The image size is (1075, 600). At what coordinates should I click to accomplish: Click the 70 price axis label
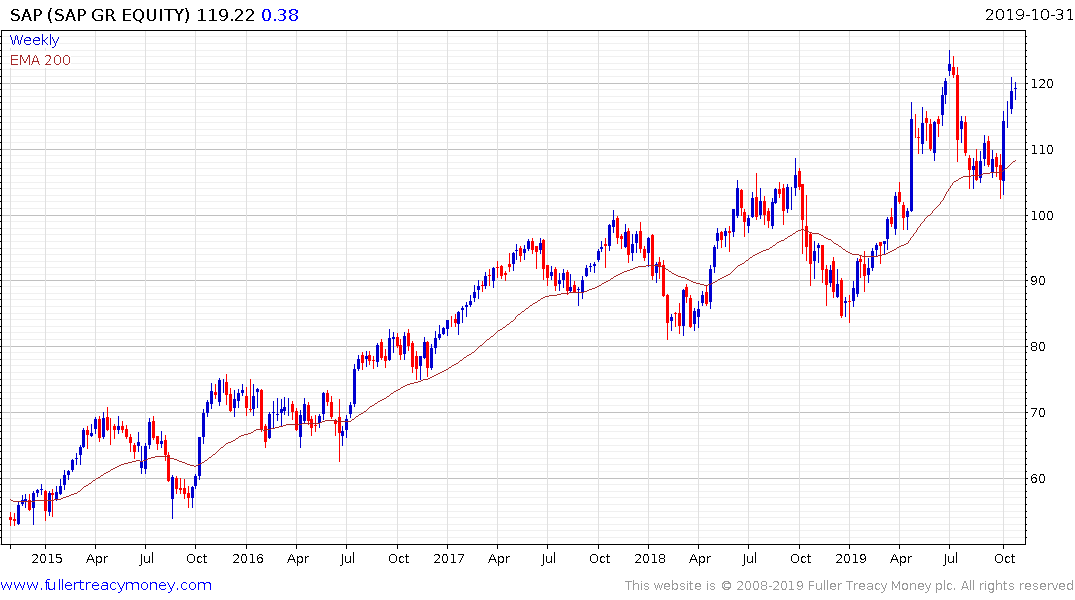pyautogui.click(x=1038, y=412)
